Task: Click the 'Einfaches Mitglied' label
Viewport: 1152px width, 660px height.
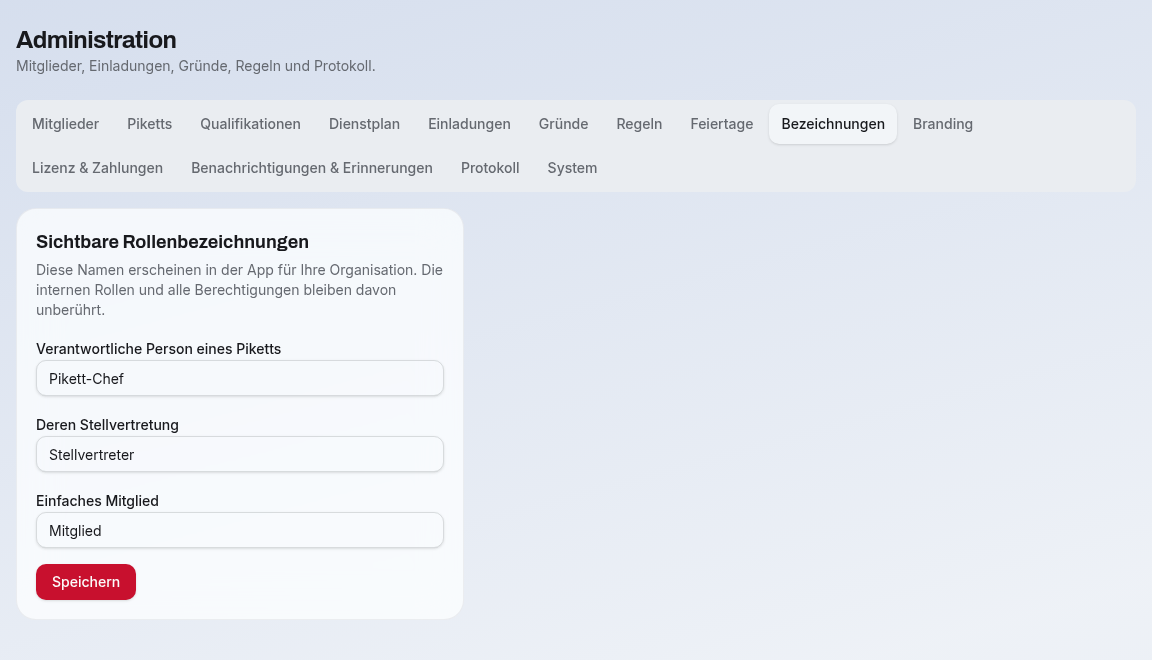Action: [97, 501]
